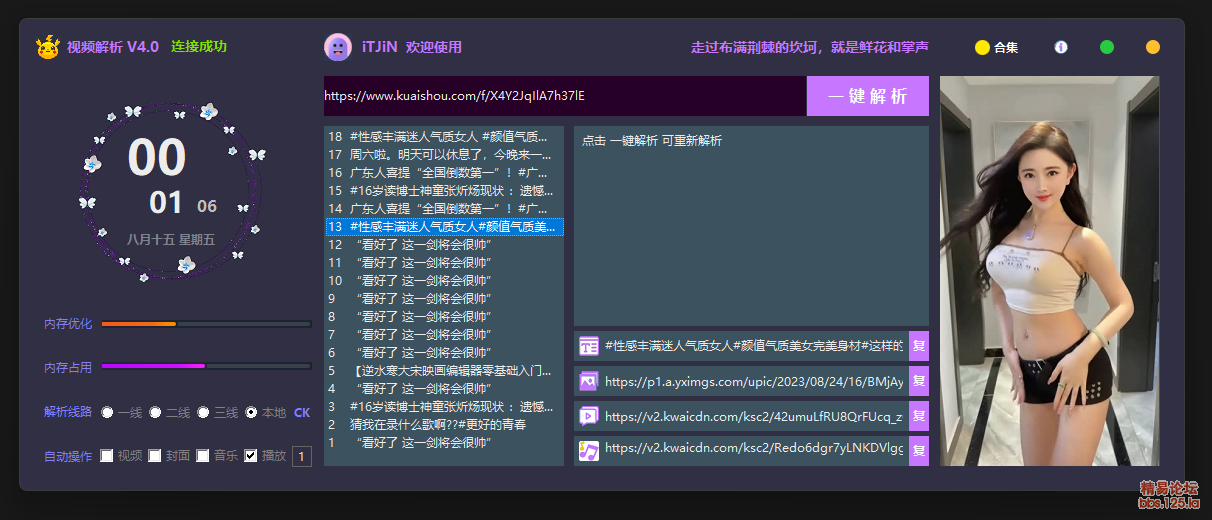Click the purple user avatar icon
Screen dimensions: 1212x520
[338, 47]
